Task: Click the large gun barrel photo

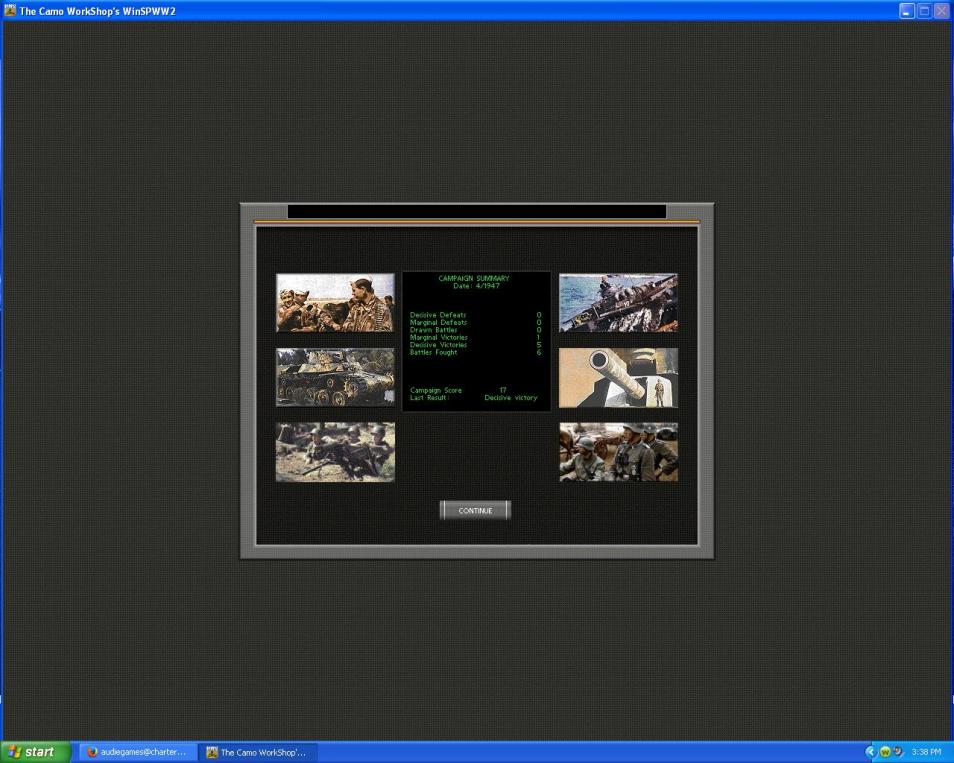Action: (x=618, y=377)
